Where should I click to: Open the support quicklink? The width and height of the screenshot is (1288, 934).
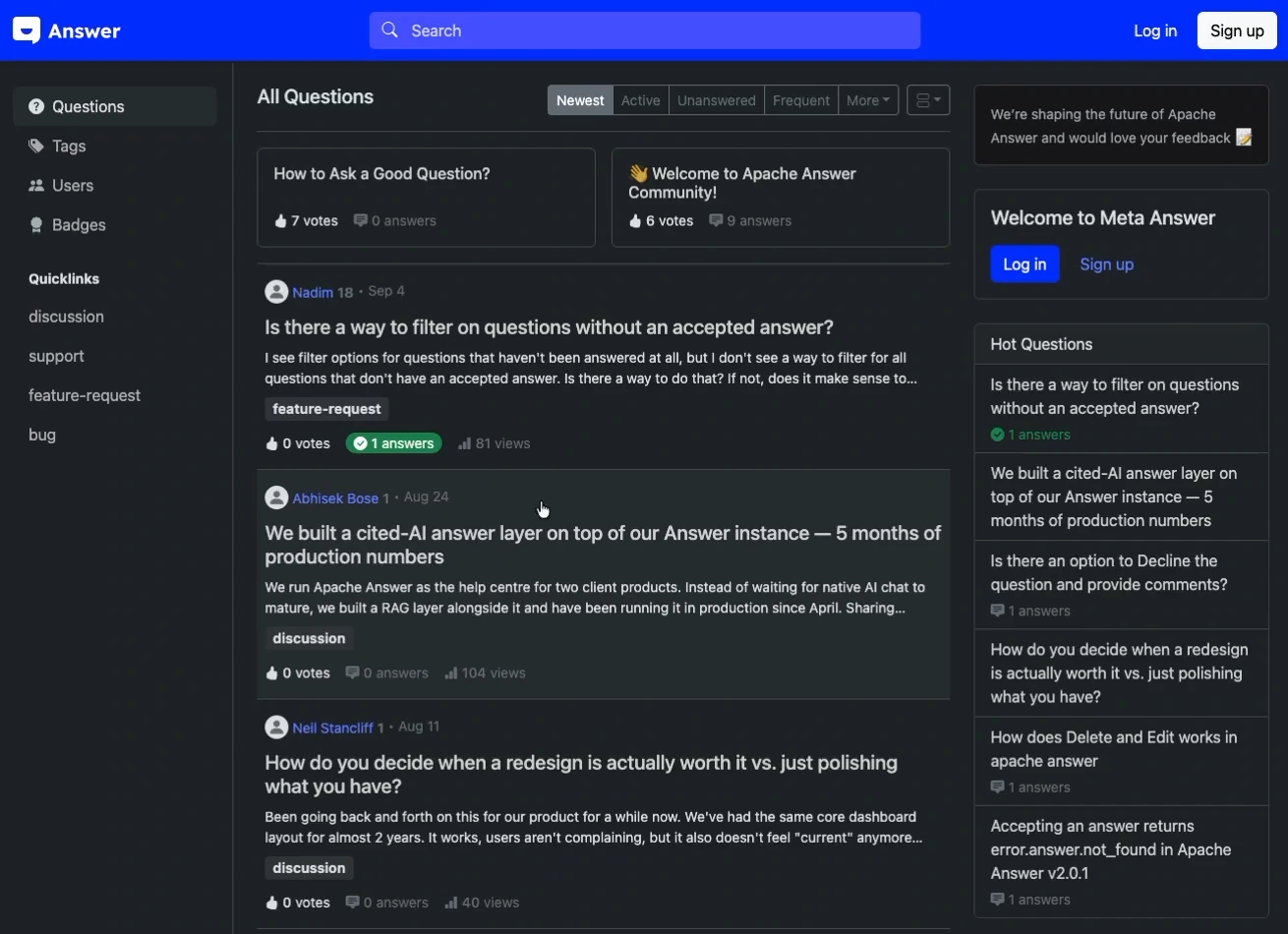coord(56,356)
